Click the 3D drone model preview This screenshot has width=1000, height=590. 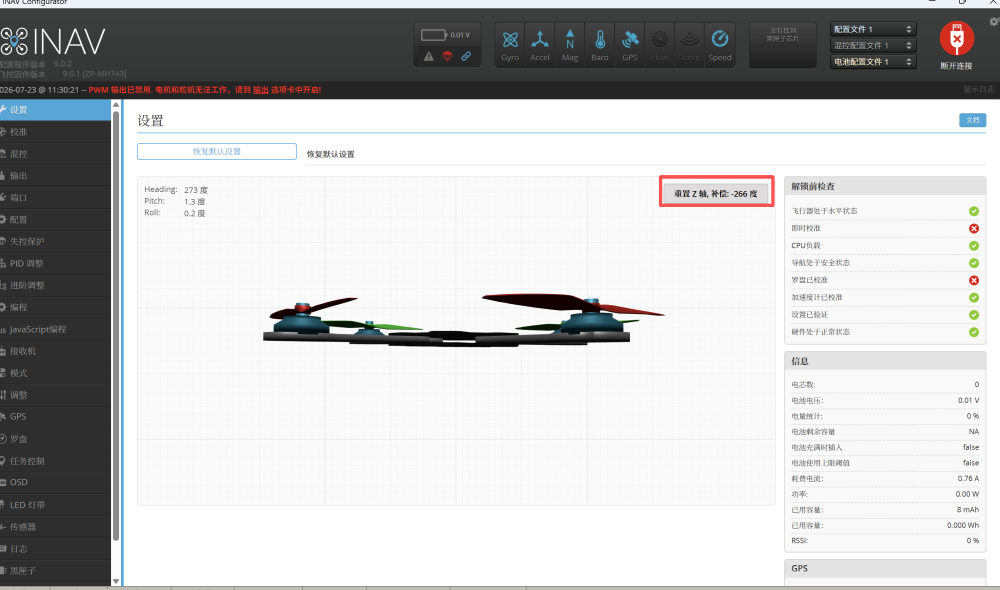tap(456, 341)
